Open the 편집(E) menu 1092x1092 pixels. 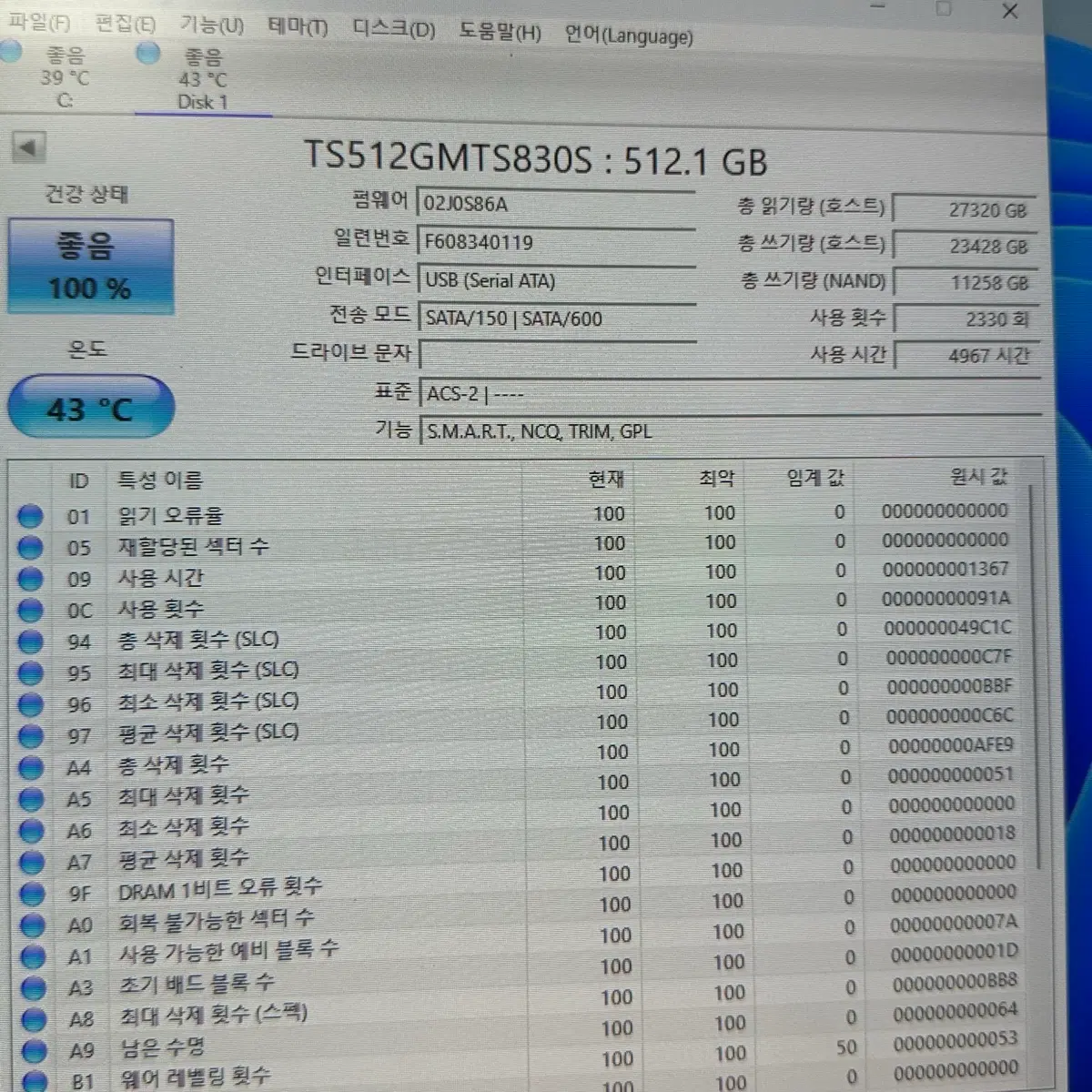click(x=125, y=24)
